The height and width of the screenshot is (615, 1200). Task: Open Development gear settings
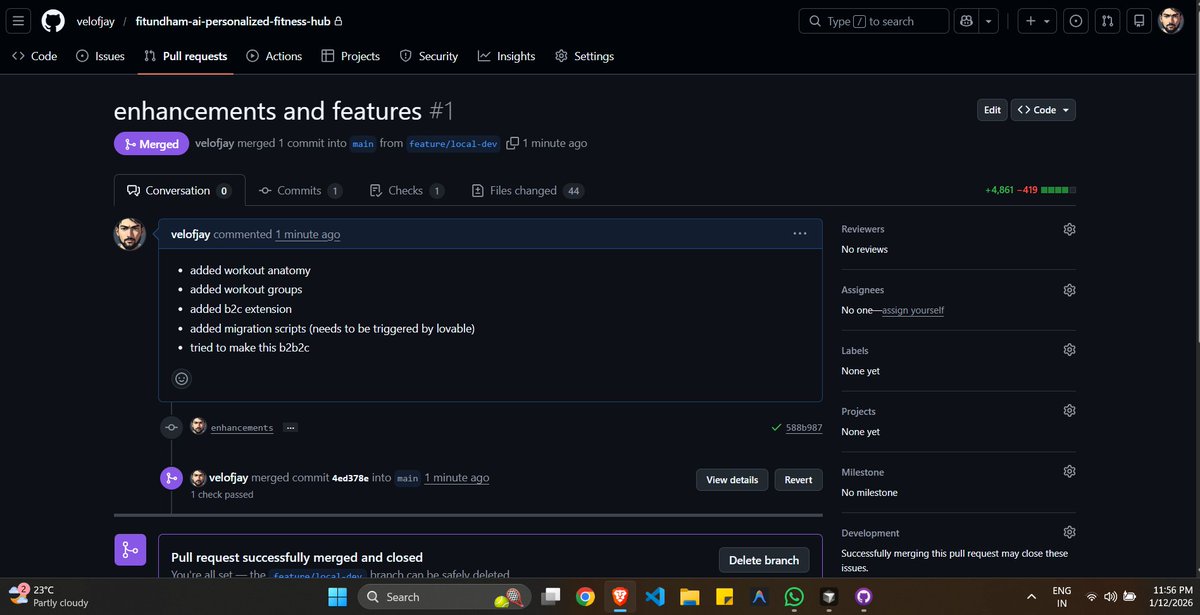1069,532
